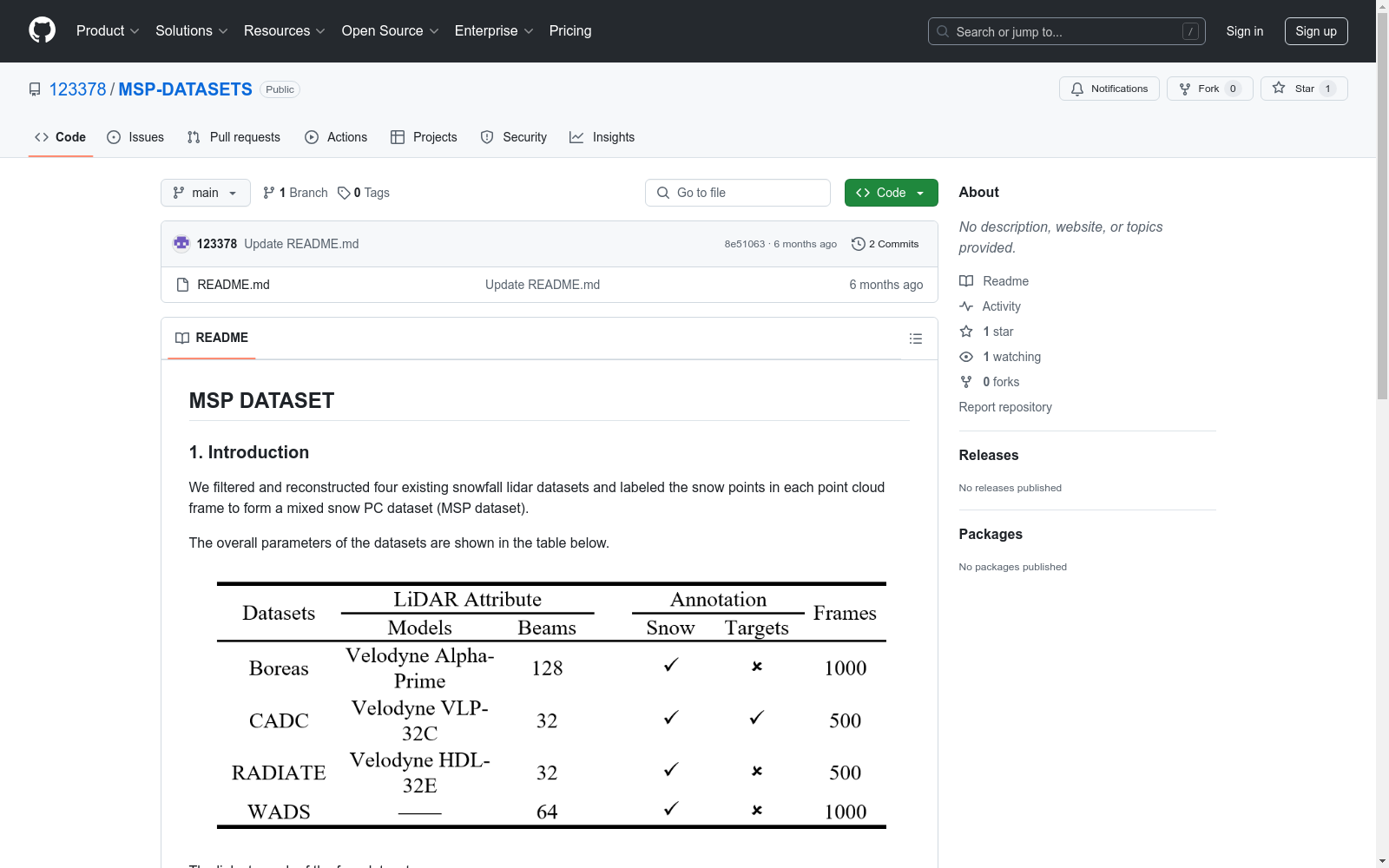Screen dimensions: 1389x868
Task: Click the star icon beside 1 star
Action: click(x=966, y=332)
